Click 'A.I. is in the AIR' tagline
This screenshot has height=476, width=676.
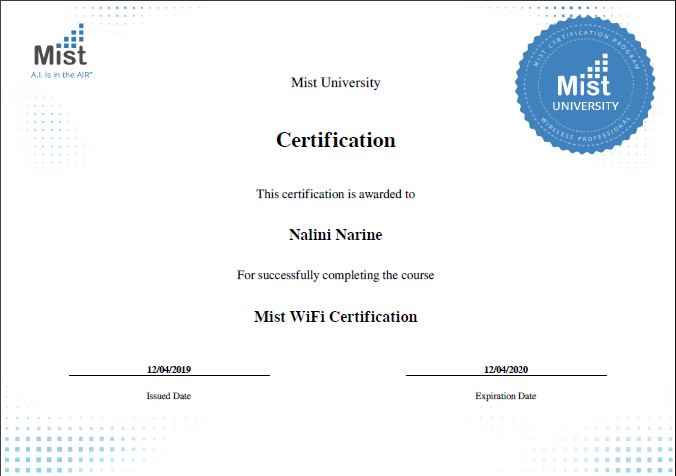coord(62,75)
